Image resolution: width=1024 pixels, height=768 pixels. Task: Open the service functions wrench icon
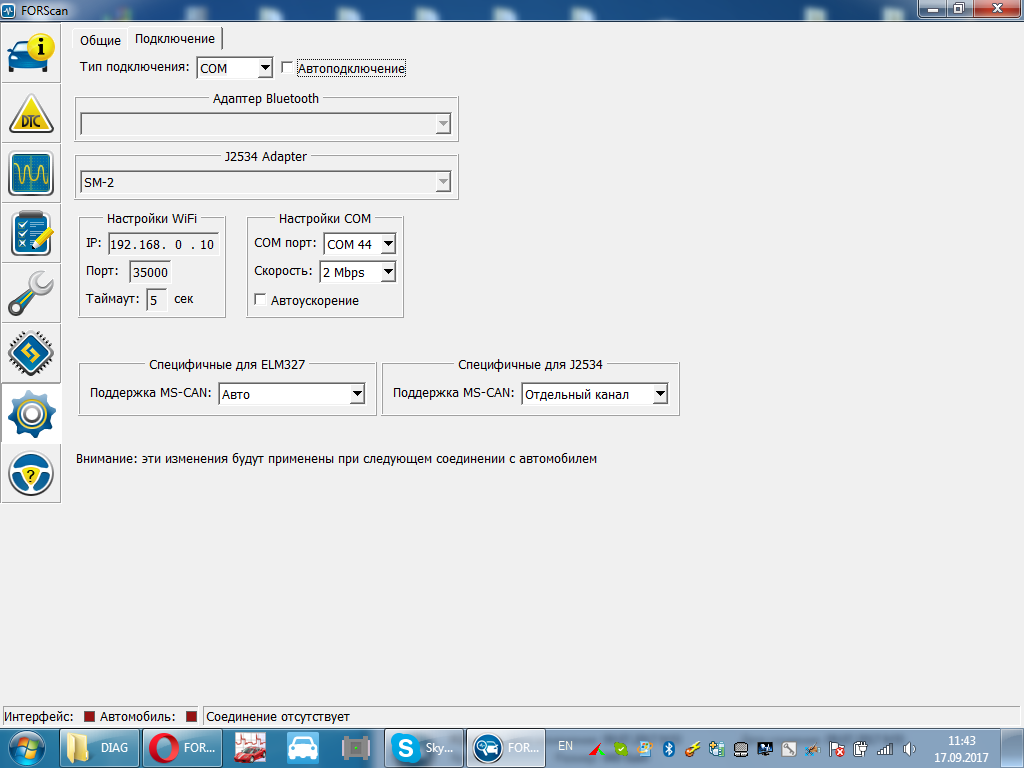click(30, 293)
